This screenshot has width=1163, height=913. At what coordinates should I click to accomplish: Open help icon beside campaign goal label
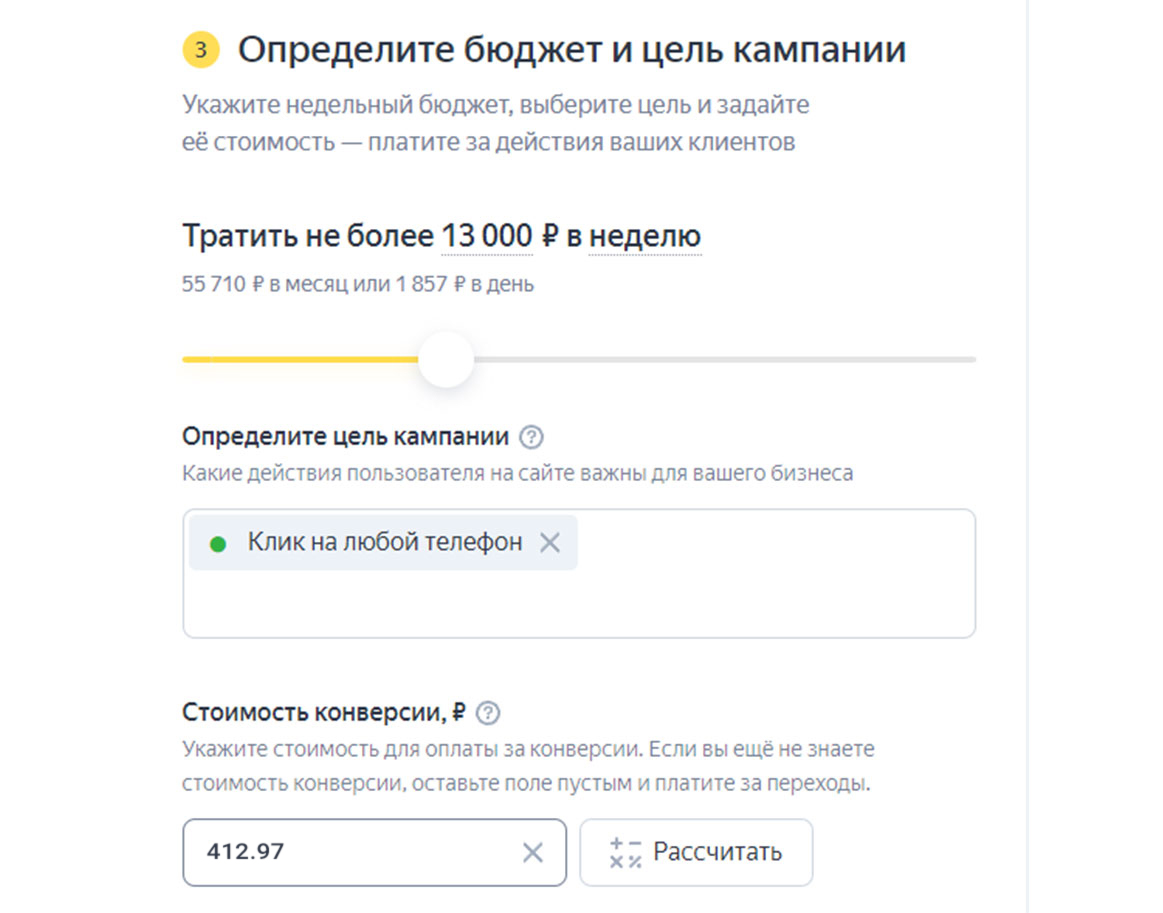(x=533, y=437)
